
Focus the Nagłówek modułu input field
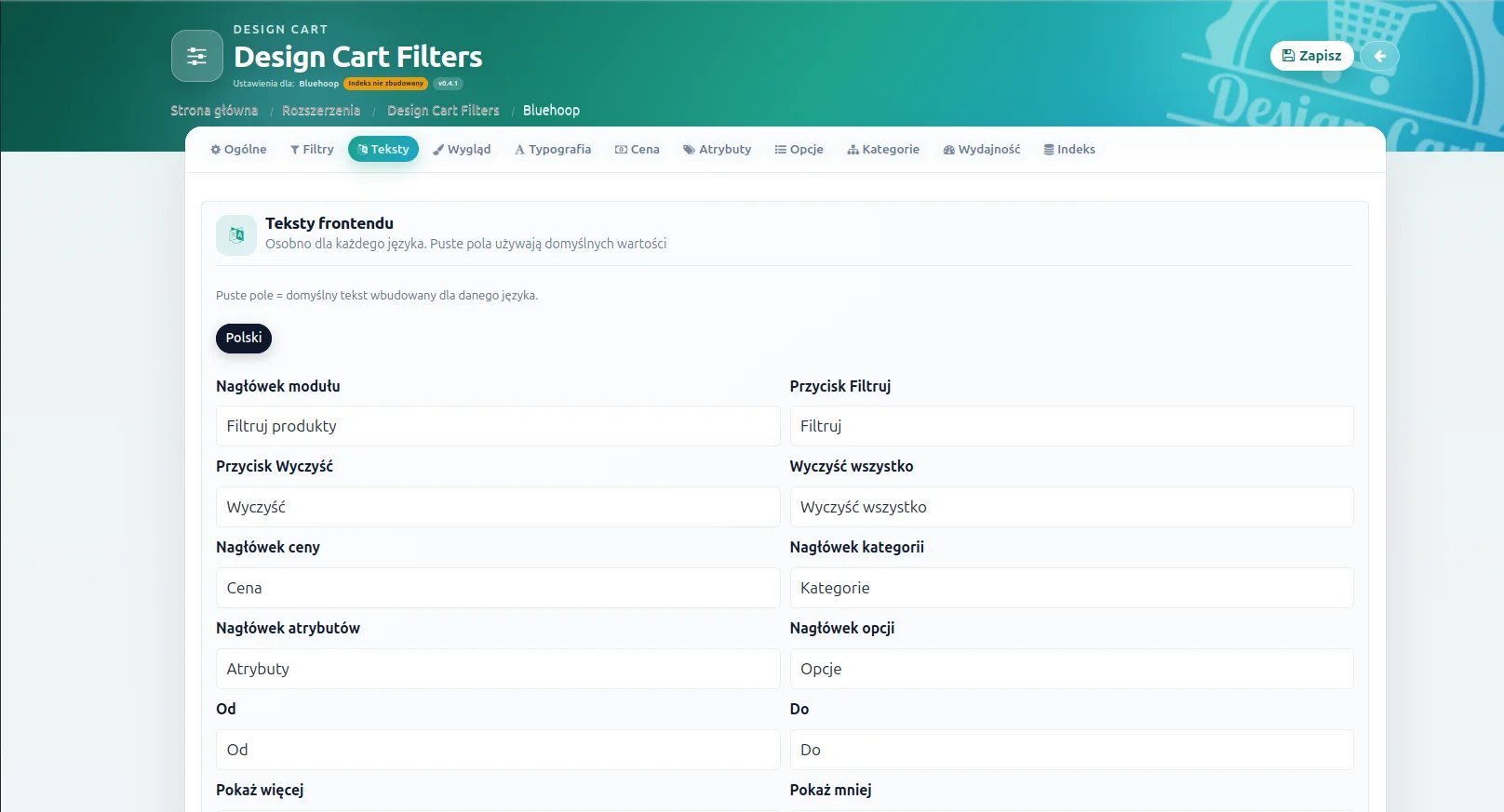click(x=498, y=426)
